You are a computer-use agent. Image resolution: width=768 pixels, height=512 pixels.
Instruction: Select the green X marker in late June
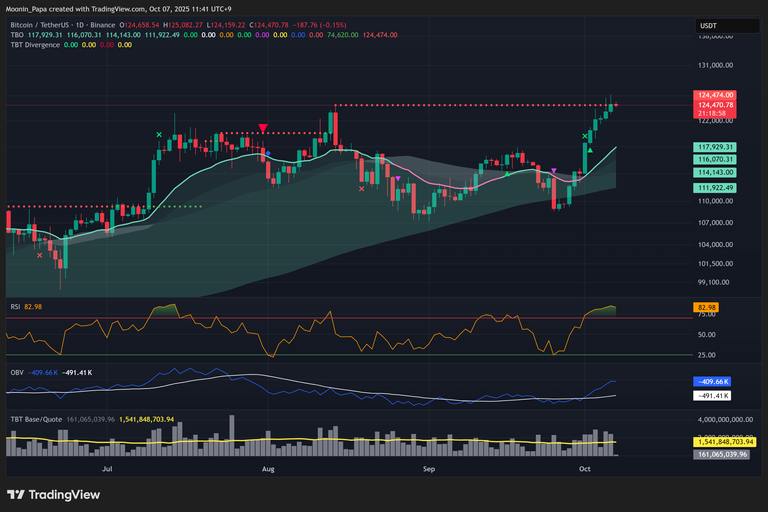[159, 134]
